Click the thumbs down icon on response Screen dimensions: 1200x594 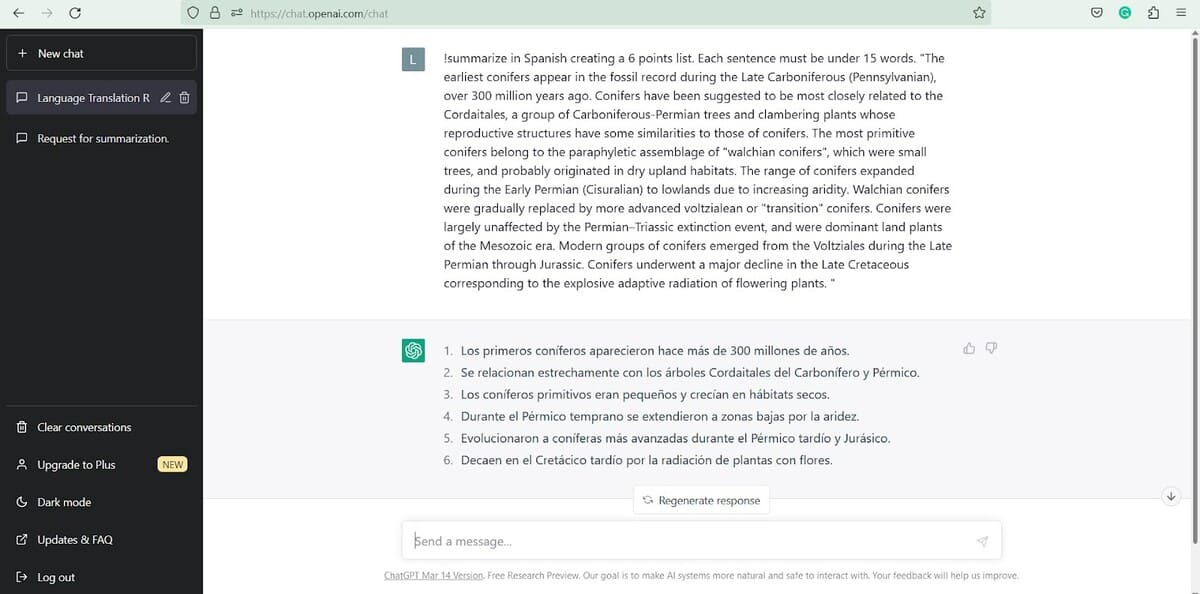991,349
